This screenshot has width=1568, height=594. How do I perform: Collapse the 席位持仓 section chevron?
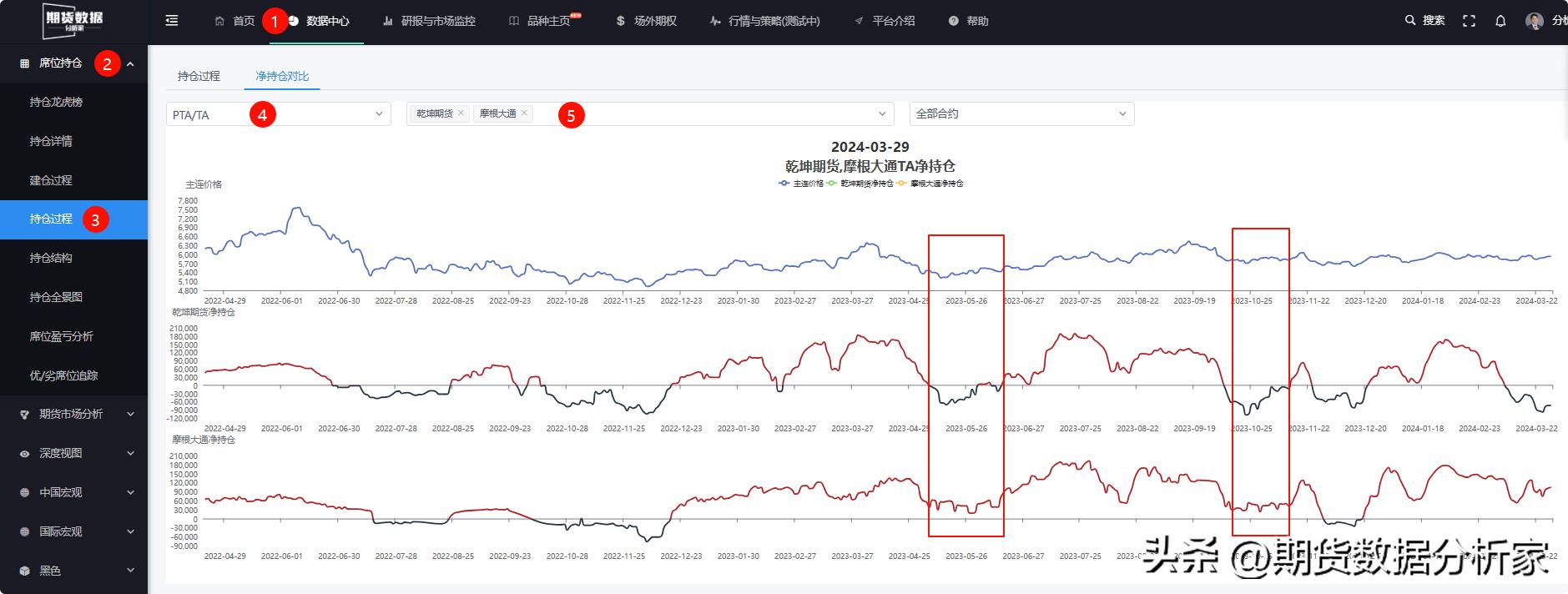(130, 63)
